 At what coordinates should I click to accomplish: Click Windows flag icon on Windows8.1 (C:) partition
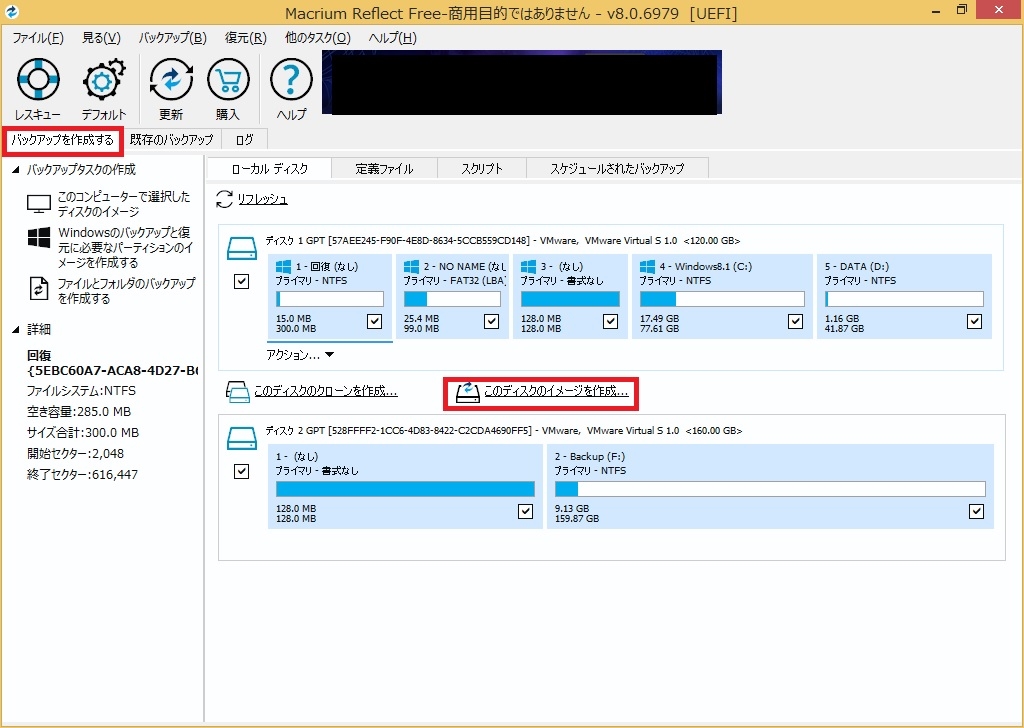647,266
